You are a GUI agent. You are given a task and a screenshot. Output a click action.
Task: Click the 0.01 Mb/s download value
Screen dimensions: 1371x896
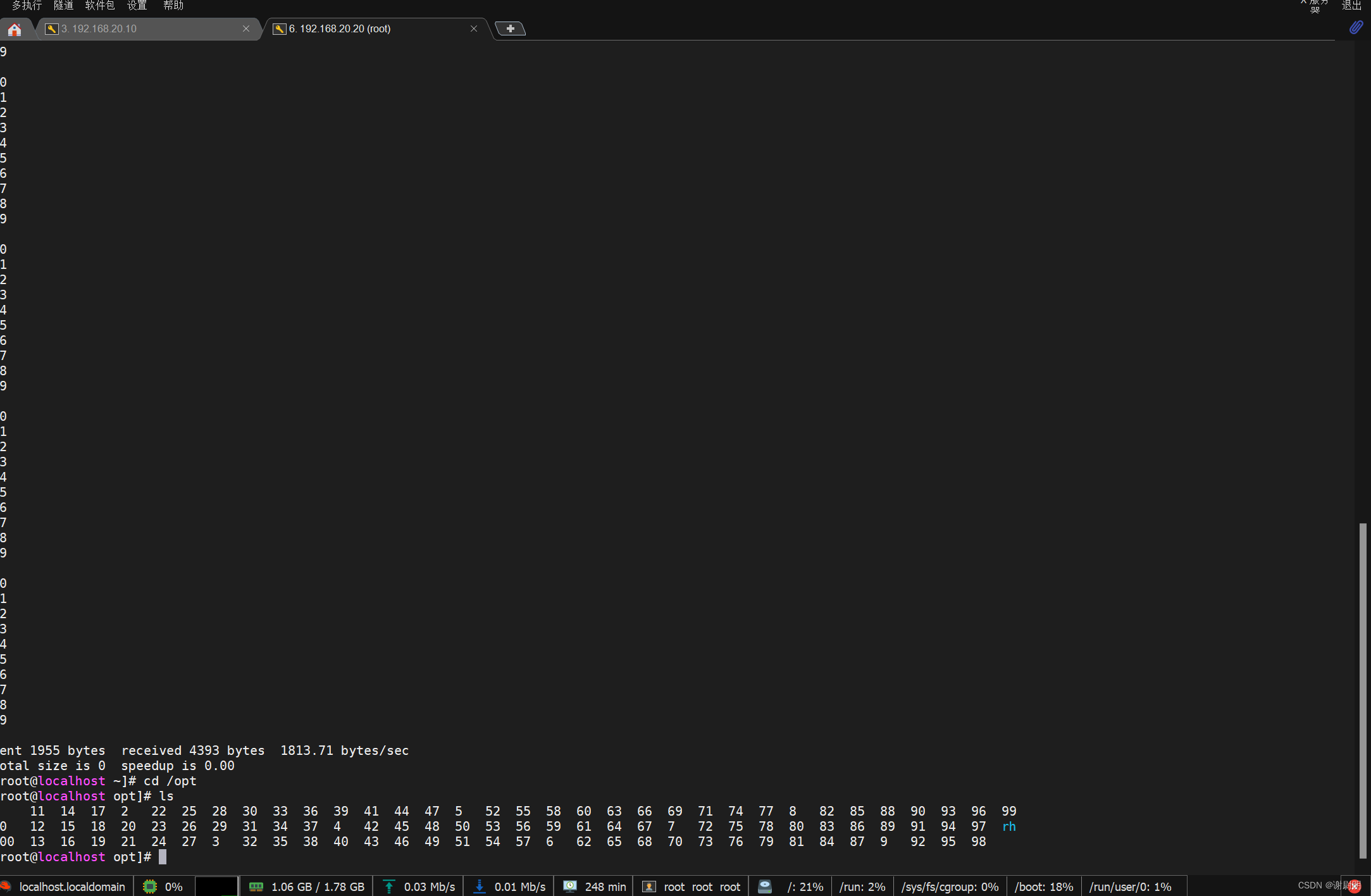[x=520, y=887]
